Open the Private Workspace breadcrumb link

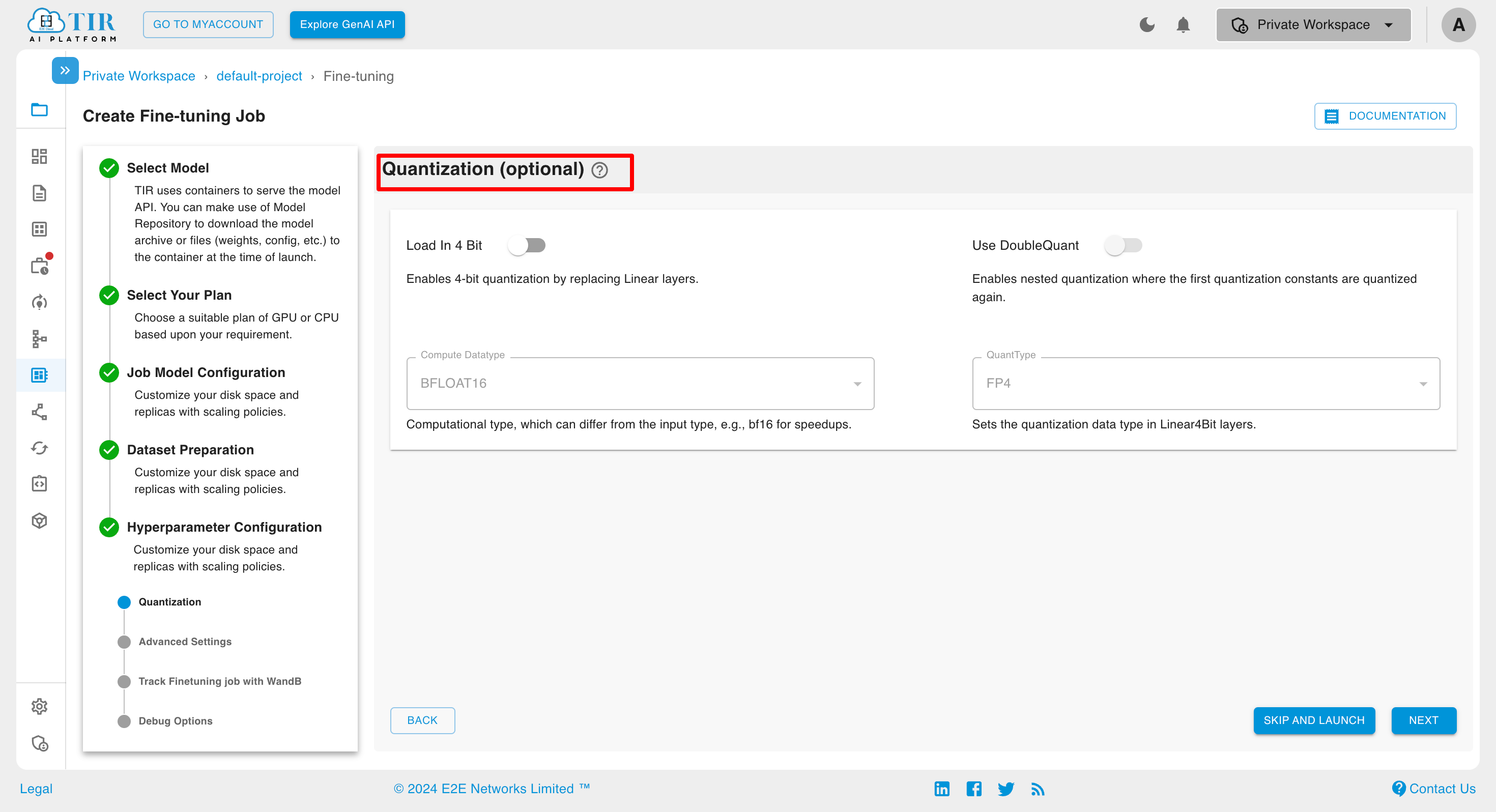pyautogui.click(x=139, y=76)
